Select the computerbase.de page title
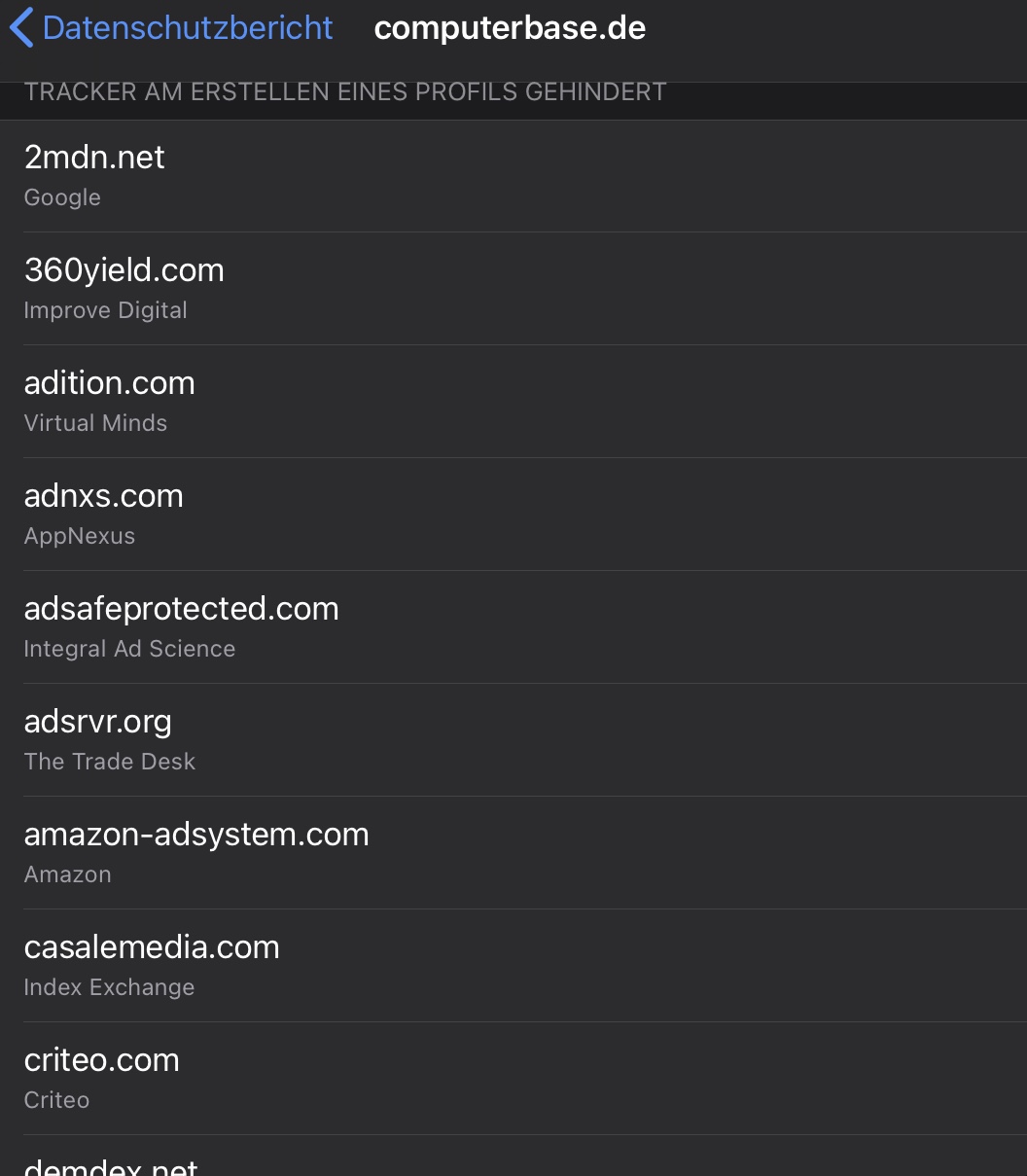 (510, 27)
